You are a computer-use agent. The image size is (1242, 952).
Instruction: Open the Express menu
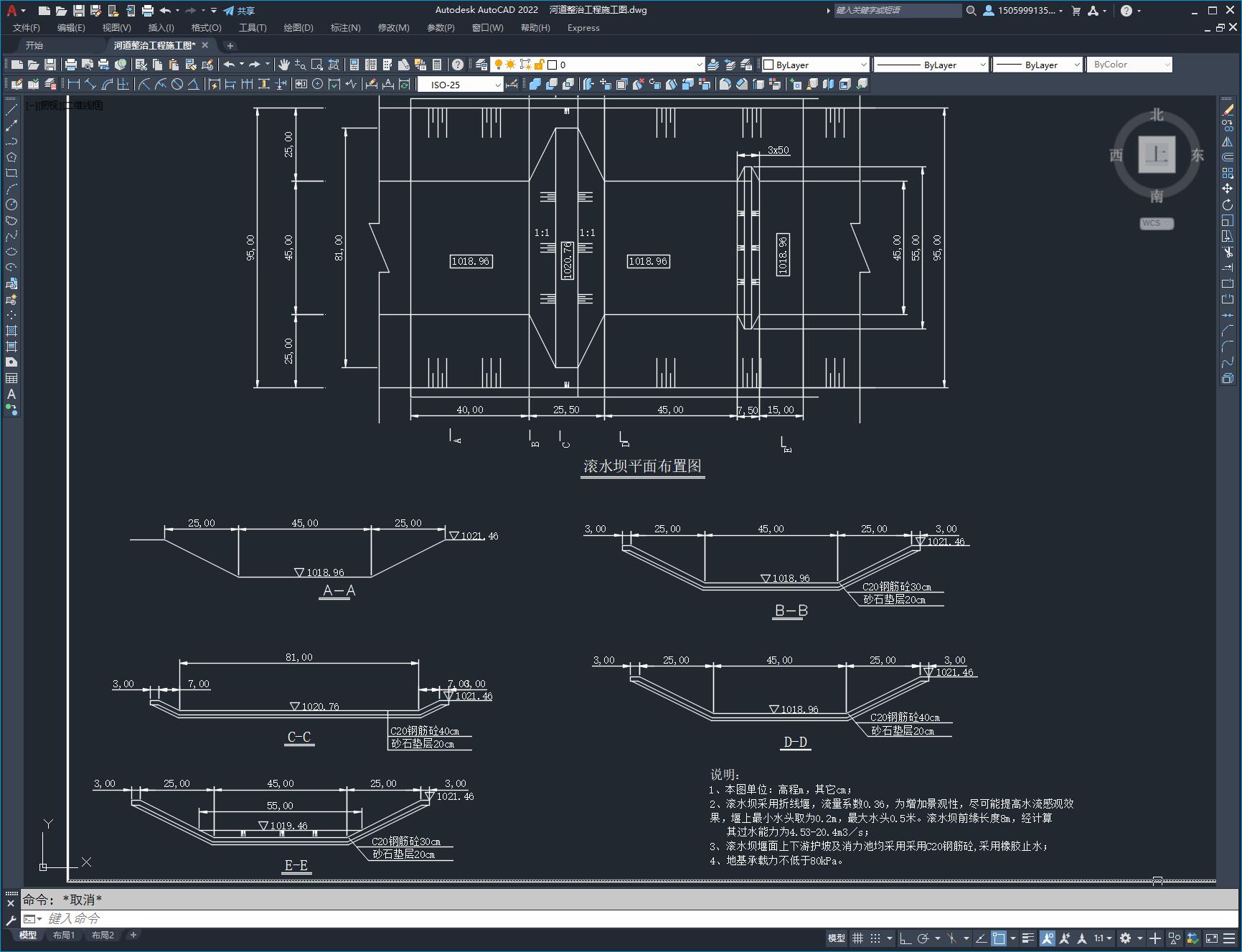pos(583,28)
